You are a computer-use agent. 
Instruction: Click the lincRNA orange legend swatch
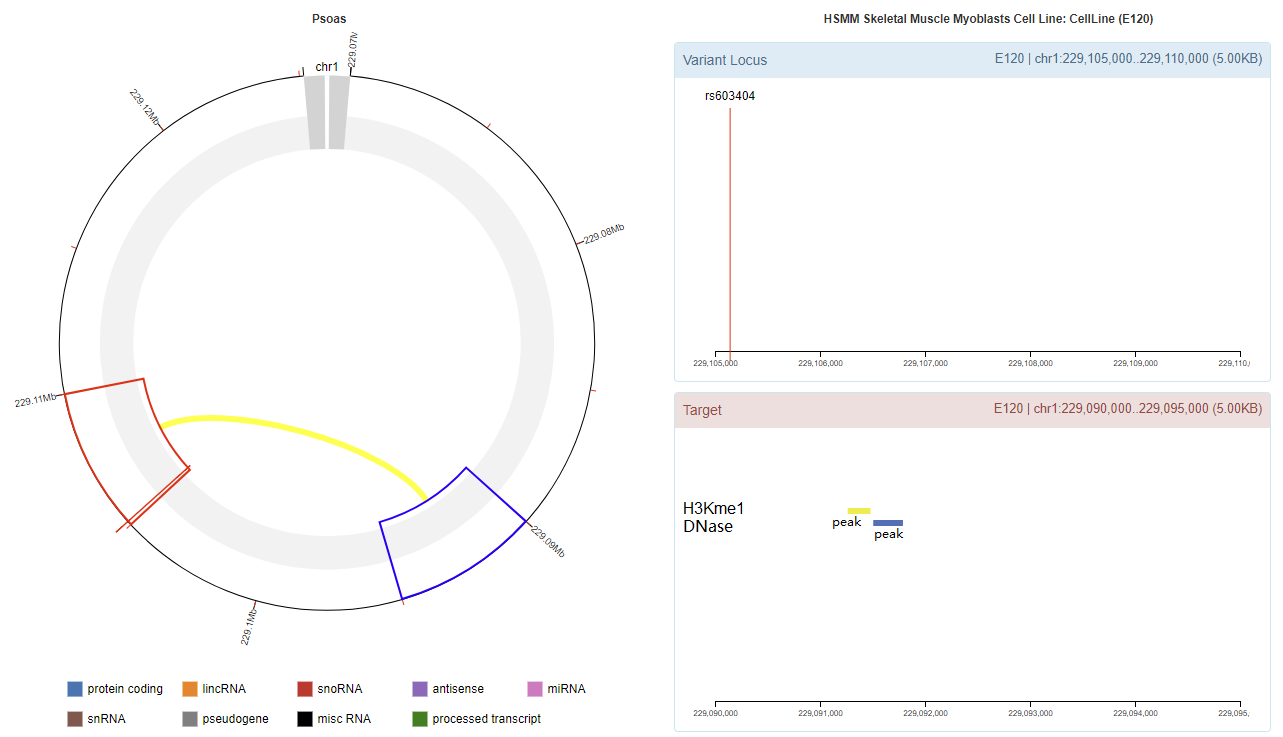[190, 689]
